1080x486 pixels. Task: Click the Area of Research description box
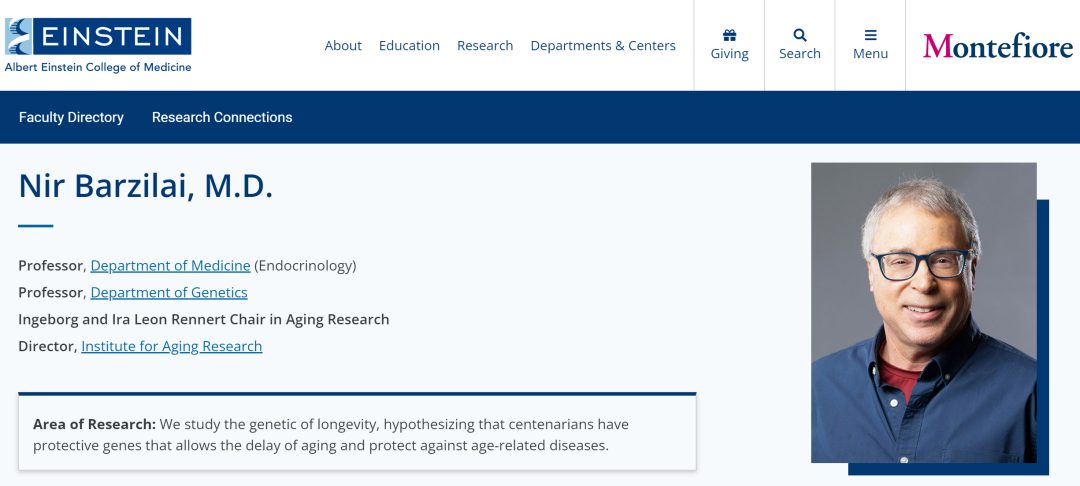click(x=357, y=434)
